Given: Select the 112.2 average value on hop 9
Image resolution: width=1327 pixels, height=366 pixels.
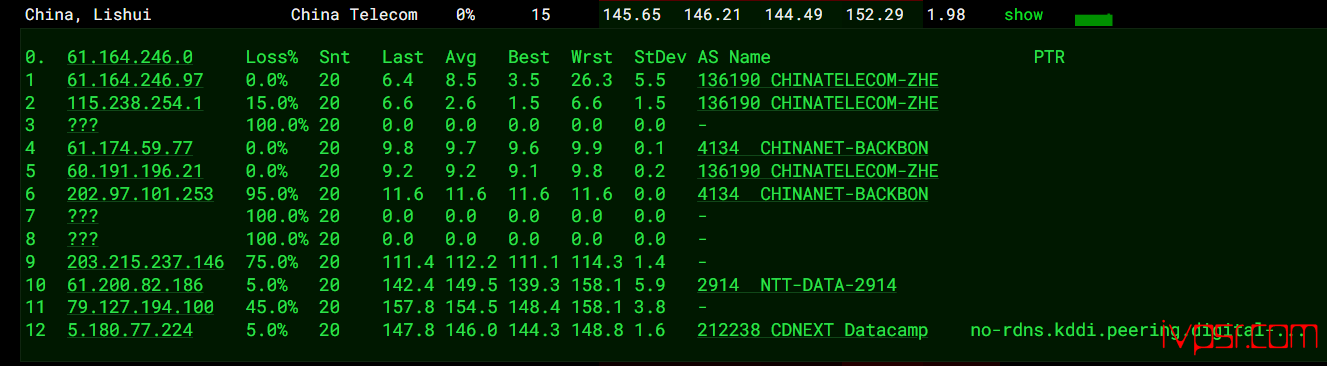Looking at the screenshot, I should pyautogui.click(x=471, y=262).
